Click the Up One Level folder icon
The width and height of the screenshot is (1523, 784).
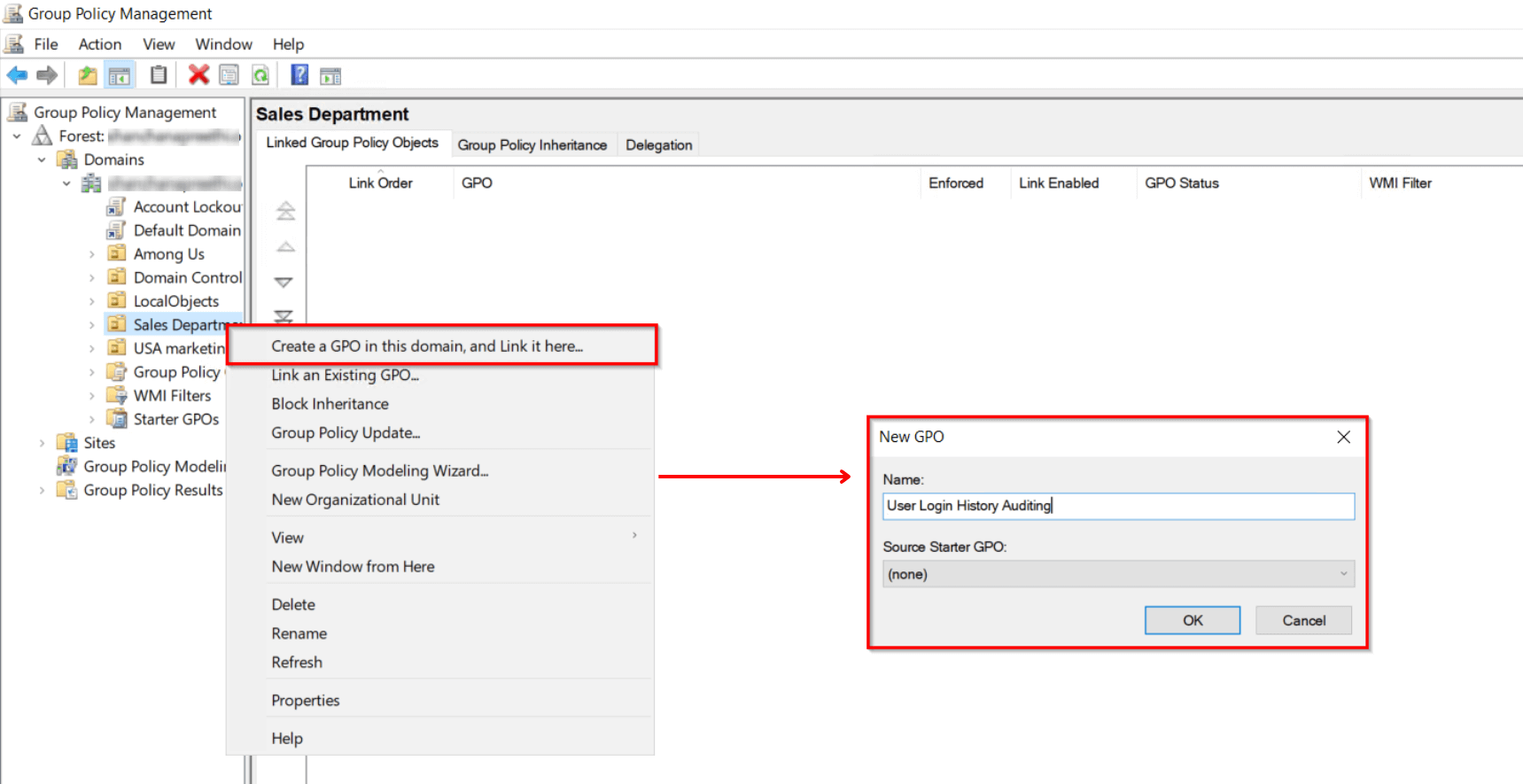point(87,75)
